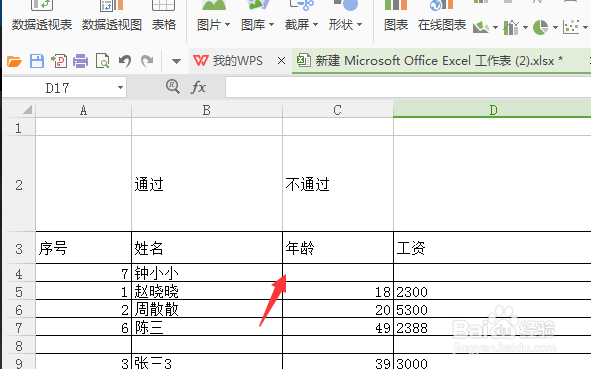Click the magnifier icon beside fx
The width and height of the screenshot is (591, 369).
(x=173, y=87)
